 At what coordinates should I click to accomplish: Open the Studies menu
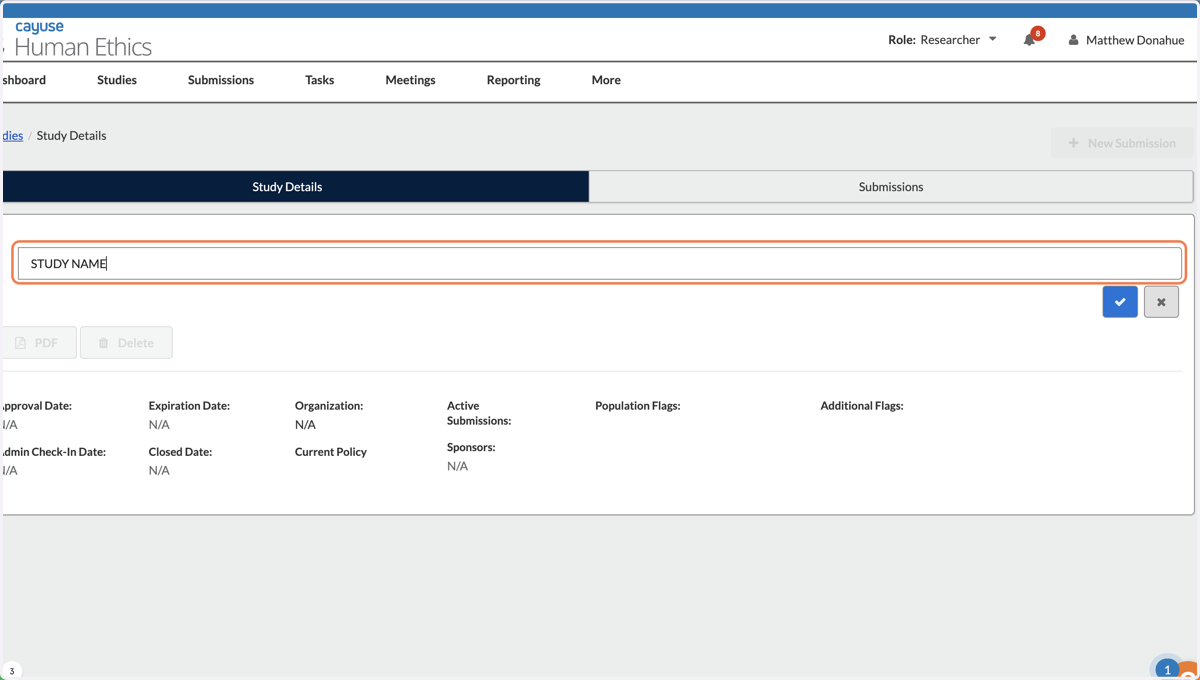pyautogui.click(x=117, y=80)
